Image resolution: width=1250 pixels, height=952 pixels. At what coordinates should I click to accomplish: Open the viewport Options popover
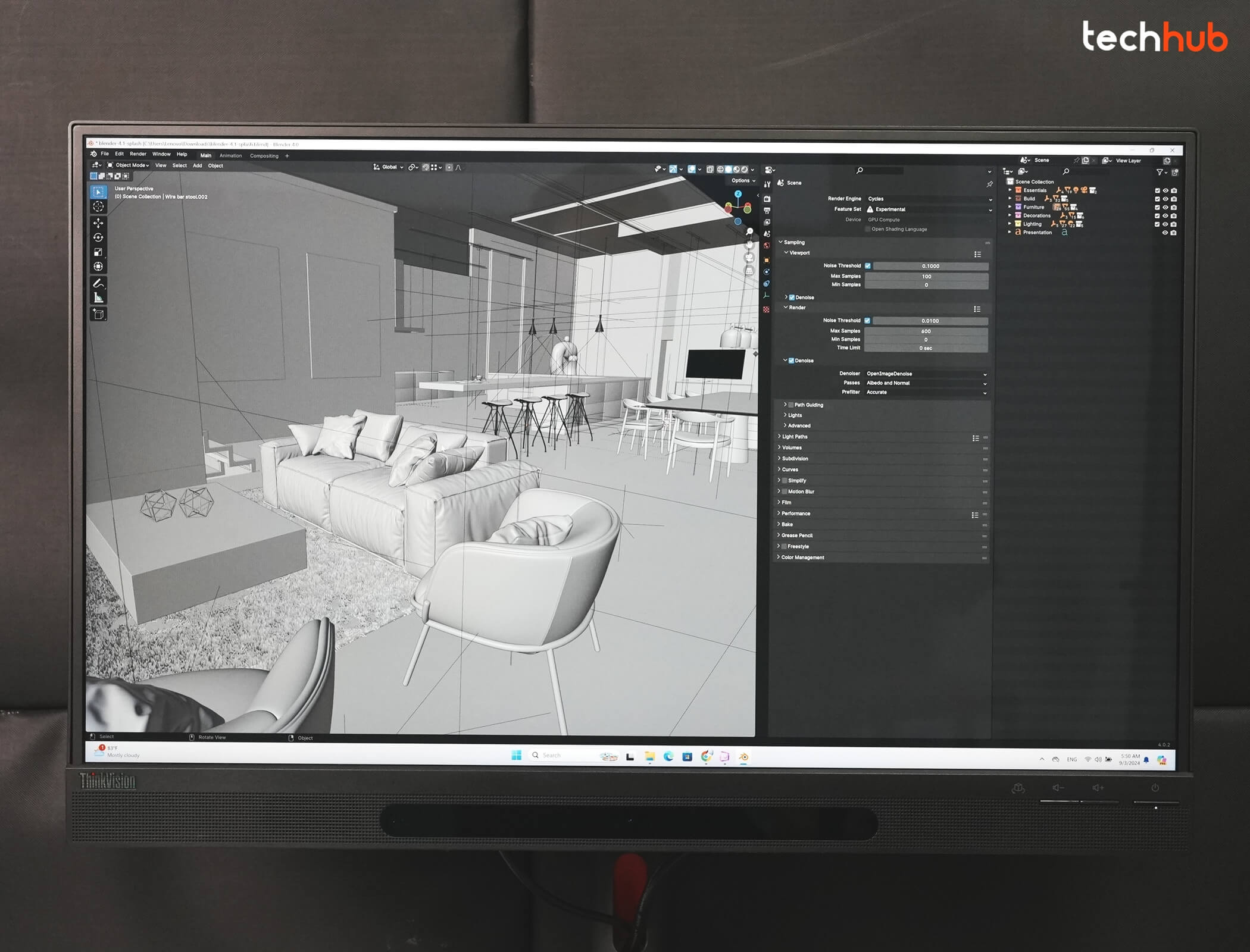(x=743, y=180)
